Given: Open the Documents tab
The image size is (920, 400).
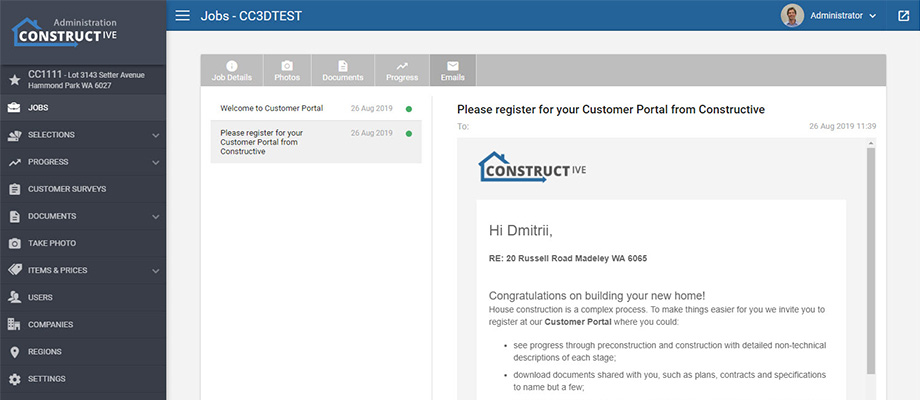Looking at the screenshot, I should click(343, 70).
